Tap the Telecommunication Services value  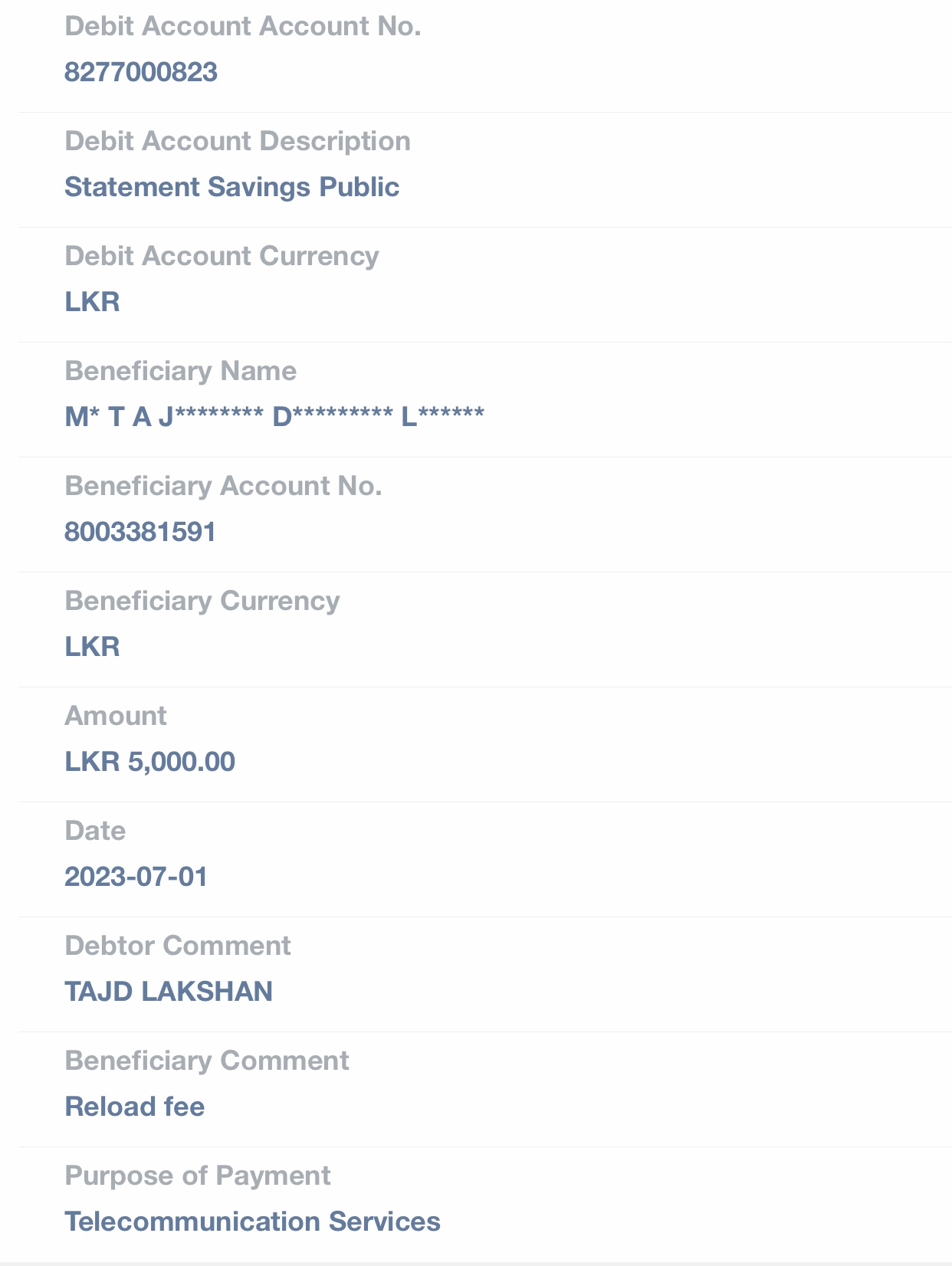[x=252, y=1222]
